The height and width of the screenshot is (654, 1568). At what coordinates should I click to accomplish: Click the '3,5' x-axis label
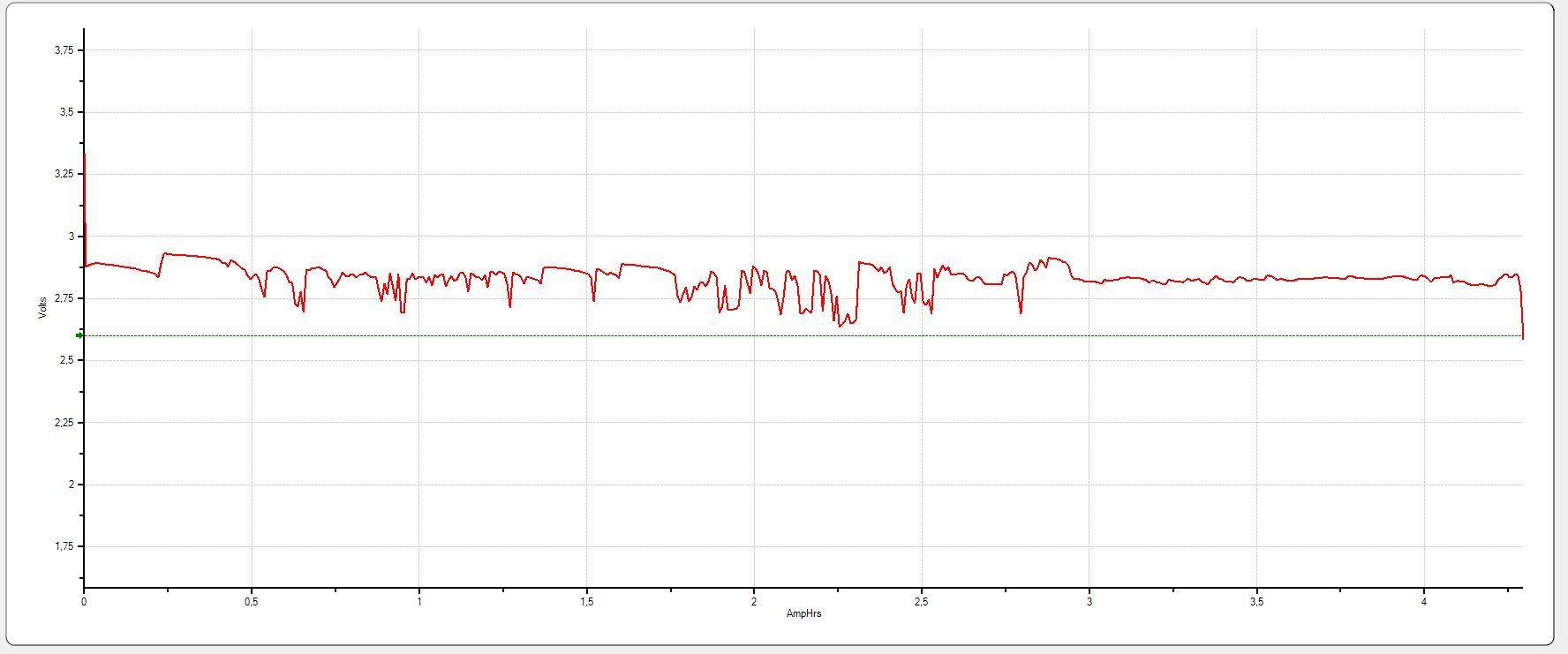click(x=1256, y=602)
